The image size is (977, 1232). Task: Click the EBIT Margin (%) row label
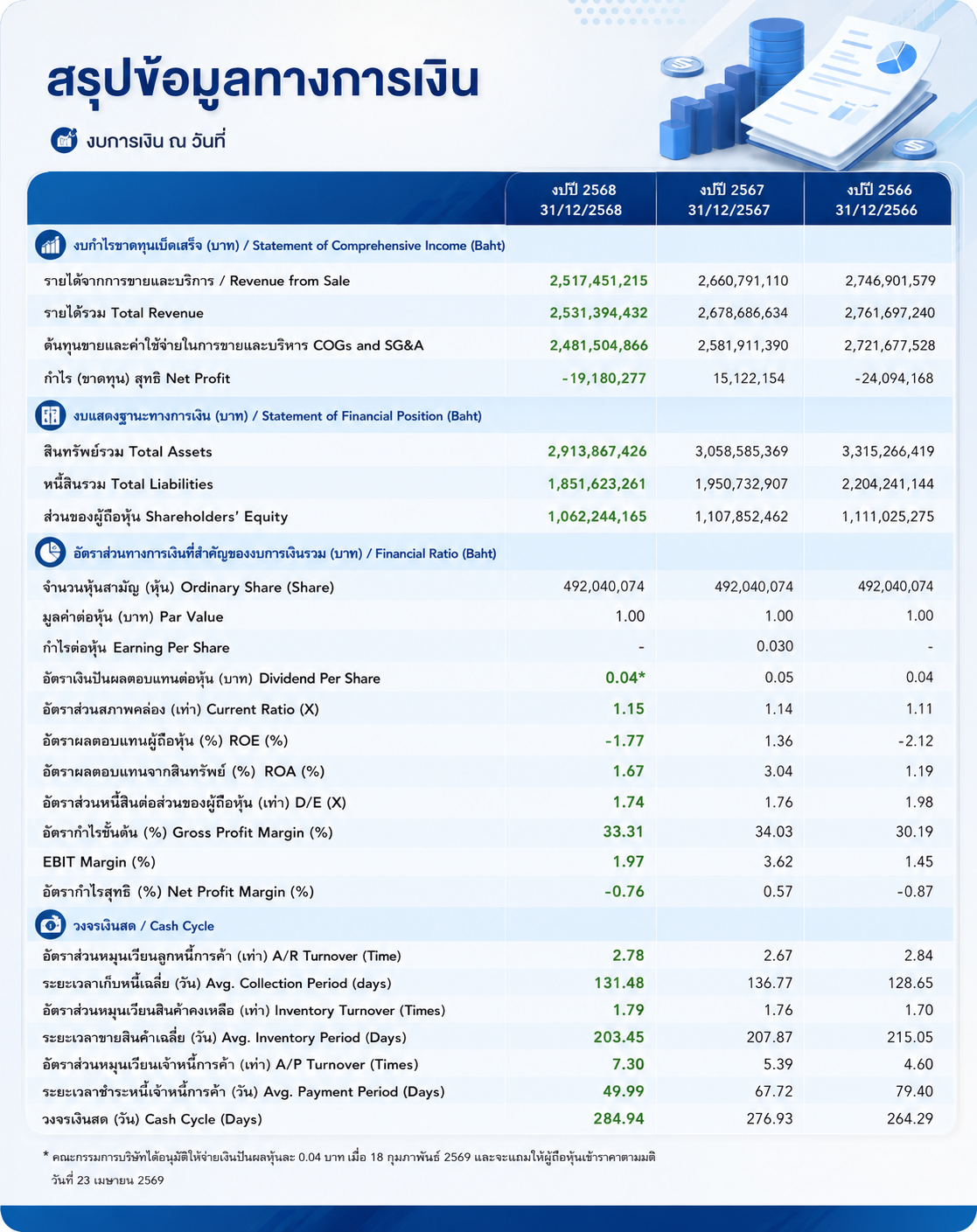pyautogui.click(x=99, y=862)
